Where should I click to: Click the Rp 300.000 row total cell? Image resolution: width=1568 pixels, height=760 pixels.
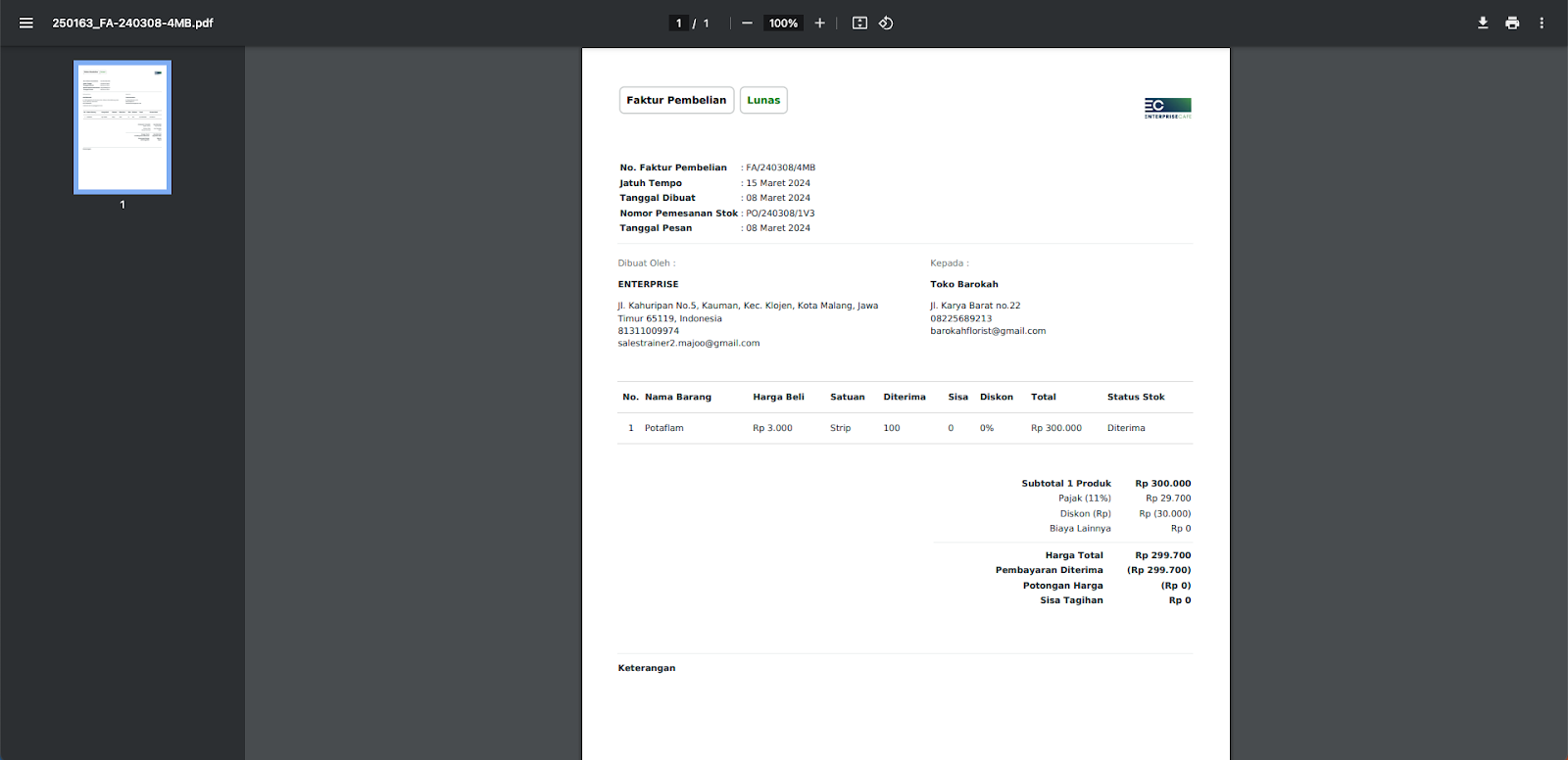1056,428
